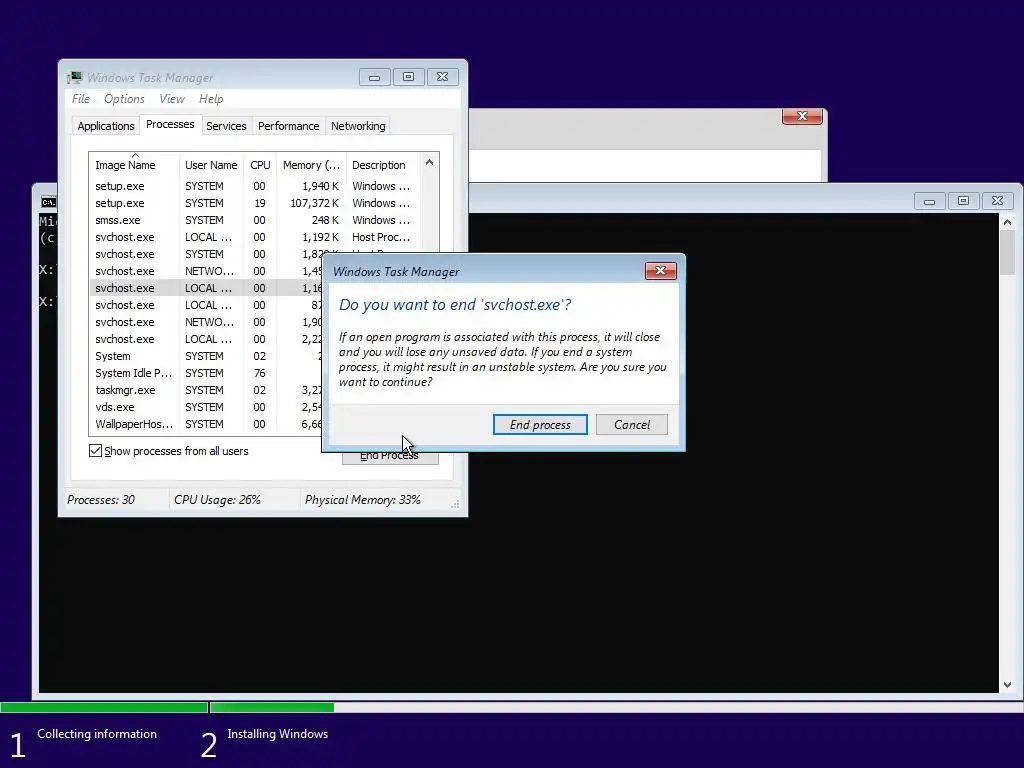1024x768 pixels.
Task: Click Physical Memory: 33% status entry
Action: click(x=362, y=500)
